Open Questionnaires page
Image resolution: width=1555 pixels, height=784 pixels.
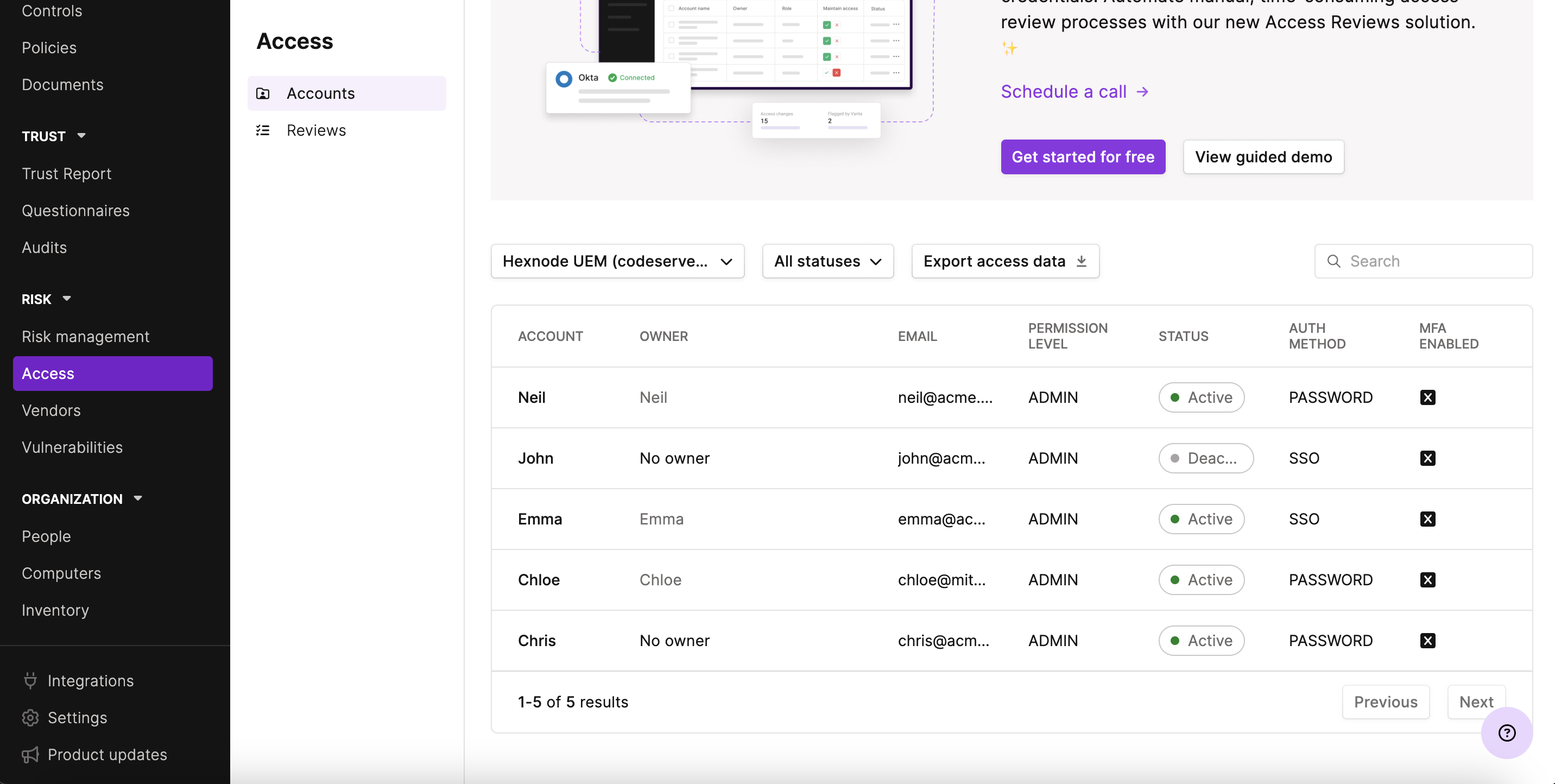pyautogui.click(x=75, y=211)
